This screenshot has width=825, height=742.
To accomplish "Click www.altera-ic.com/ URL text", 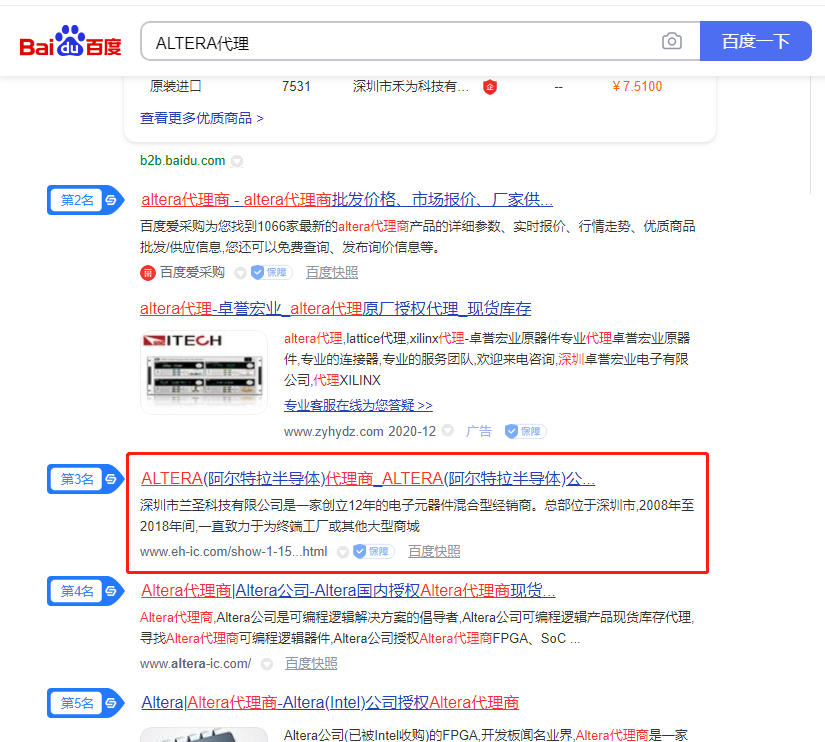I will 196,664.
